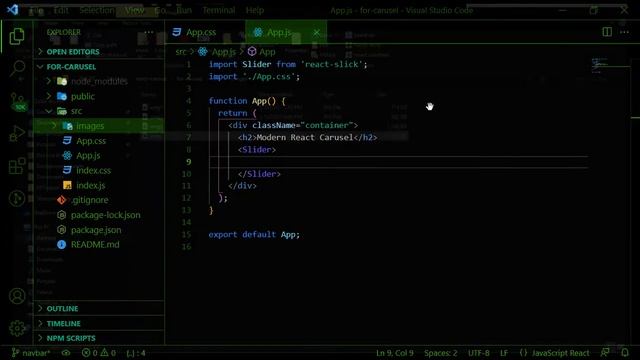Viewport: 640px width, 360px height.
Task: Open App.js in the file tree
Action: tap(88, 156)
